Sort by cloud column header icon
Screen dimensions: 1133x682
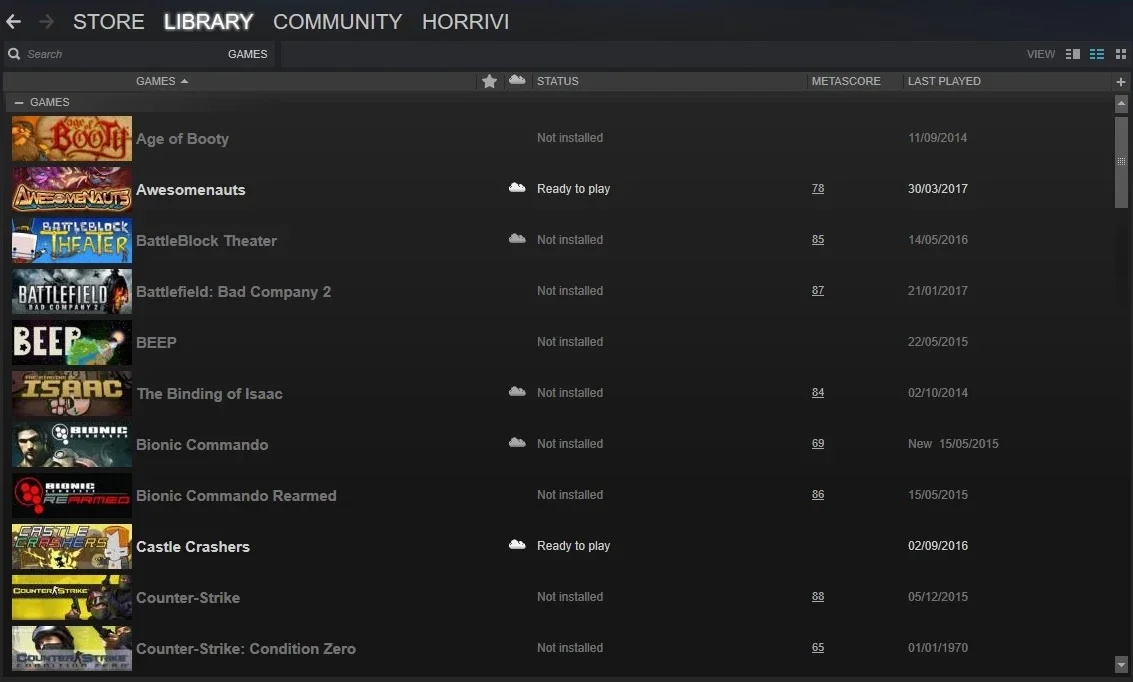coord(517,80)
